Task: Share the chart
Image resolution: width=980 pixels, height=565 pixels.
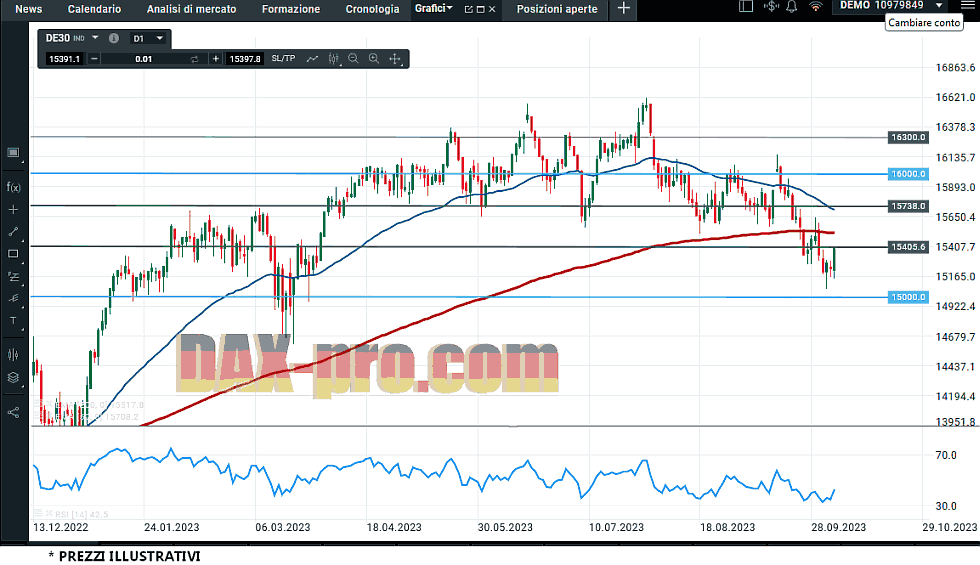Action: point(13,412)
